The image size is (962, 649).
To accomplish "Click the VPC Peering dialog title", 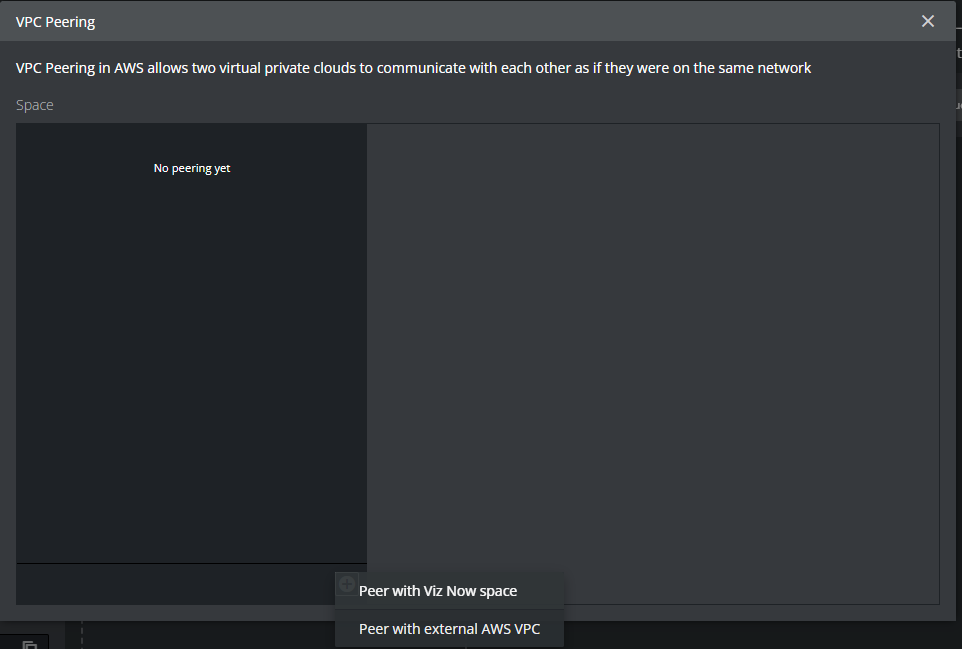I will (56, 21).
